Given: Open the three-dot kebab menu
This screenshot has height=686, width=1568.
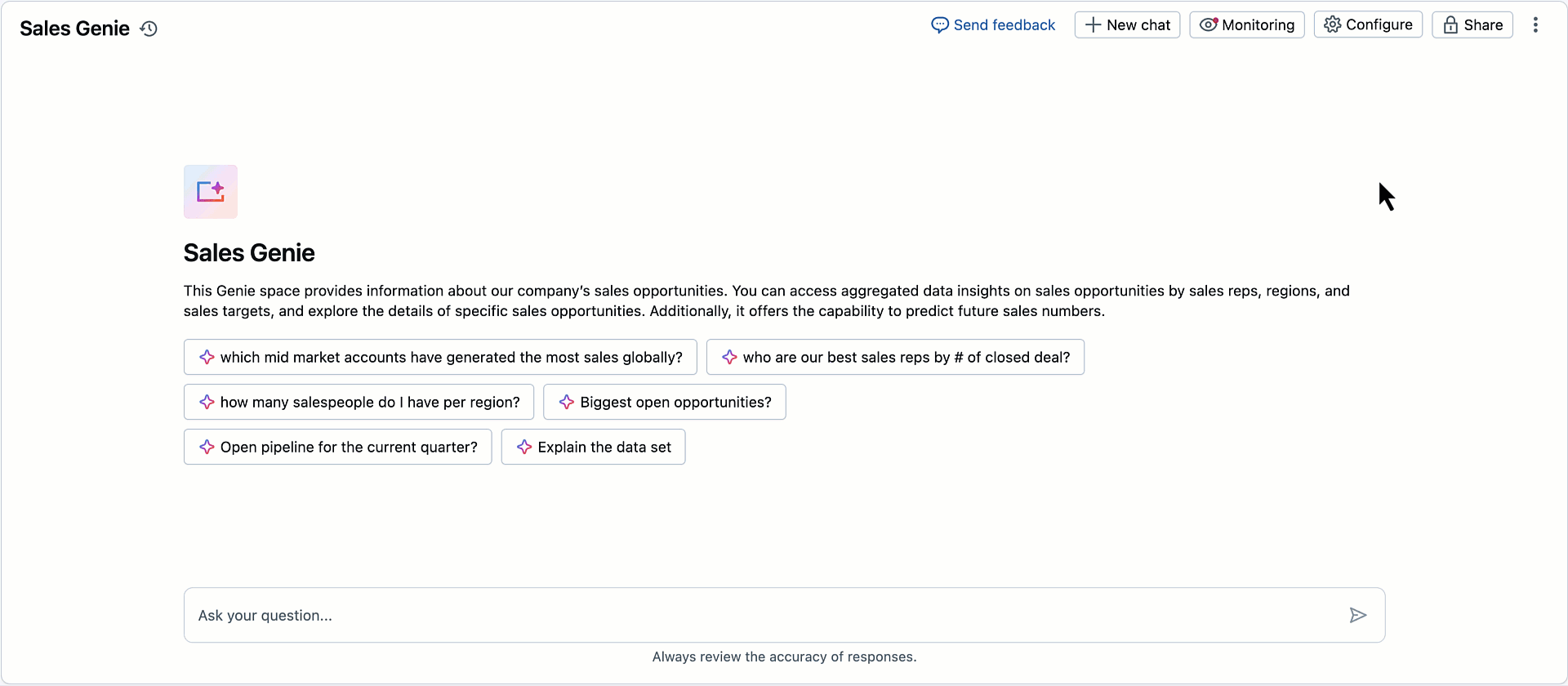Looking at the screenshot, I should pos(1535,25).
